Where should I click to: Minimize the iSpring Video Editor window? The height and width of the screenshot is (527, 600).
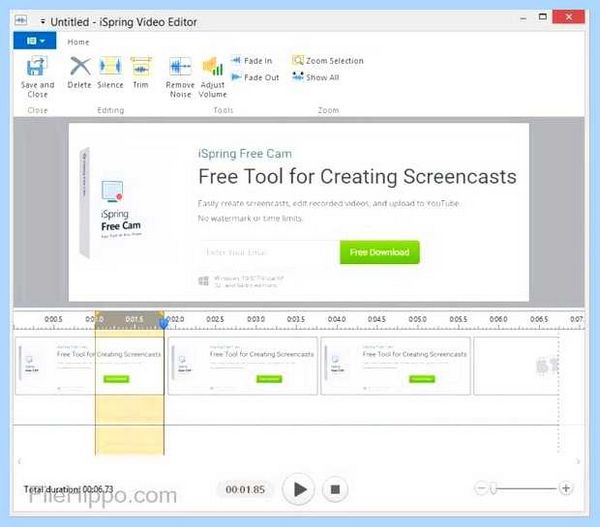[523, 18]
